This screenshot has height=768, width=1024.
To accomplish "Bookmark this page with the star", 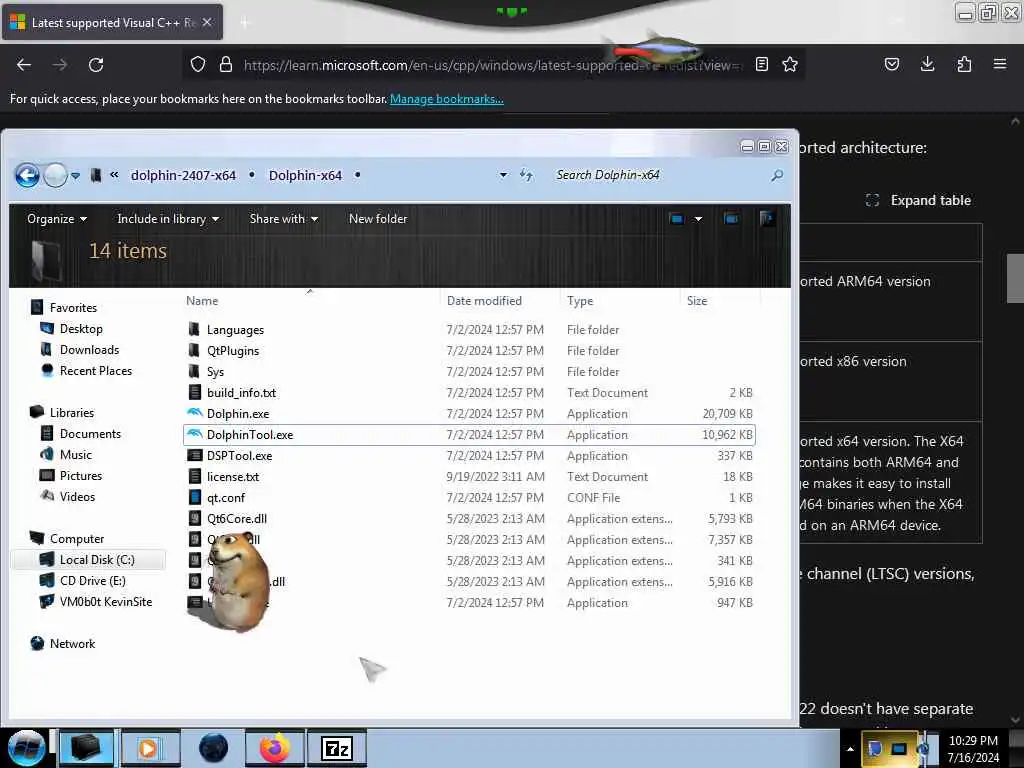I will click(790, 64).
